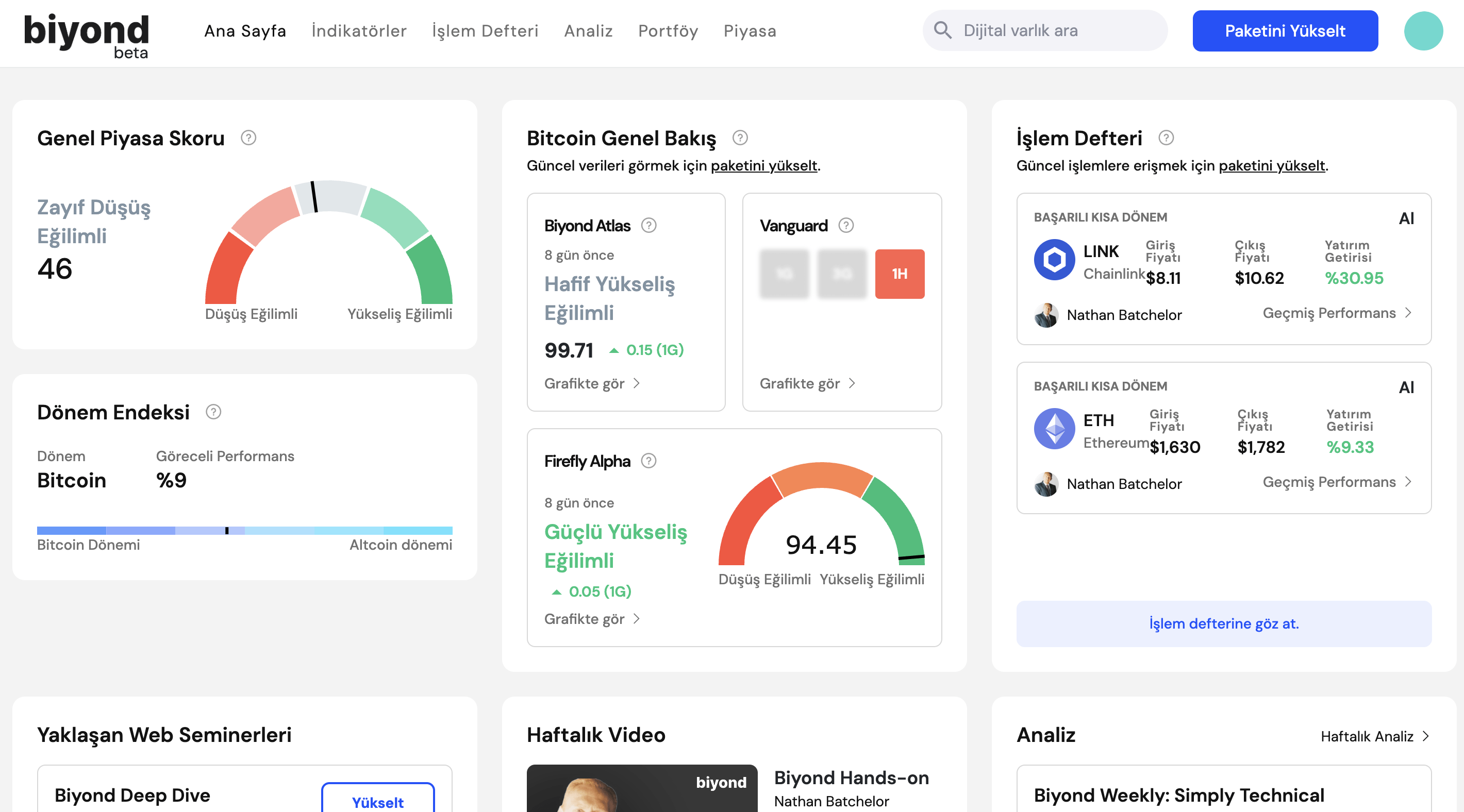Select the middle blurred Vanguard timeframe box
Viewport: 1464px width, 812px height.
click(x=842, y=274)
